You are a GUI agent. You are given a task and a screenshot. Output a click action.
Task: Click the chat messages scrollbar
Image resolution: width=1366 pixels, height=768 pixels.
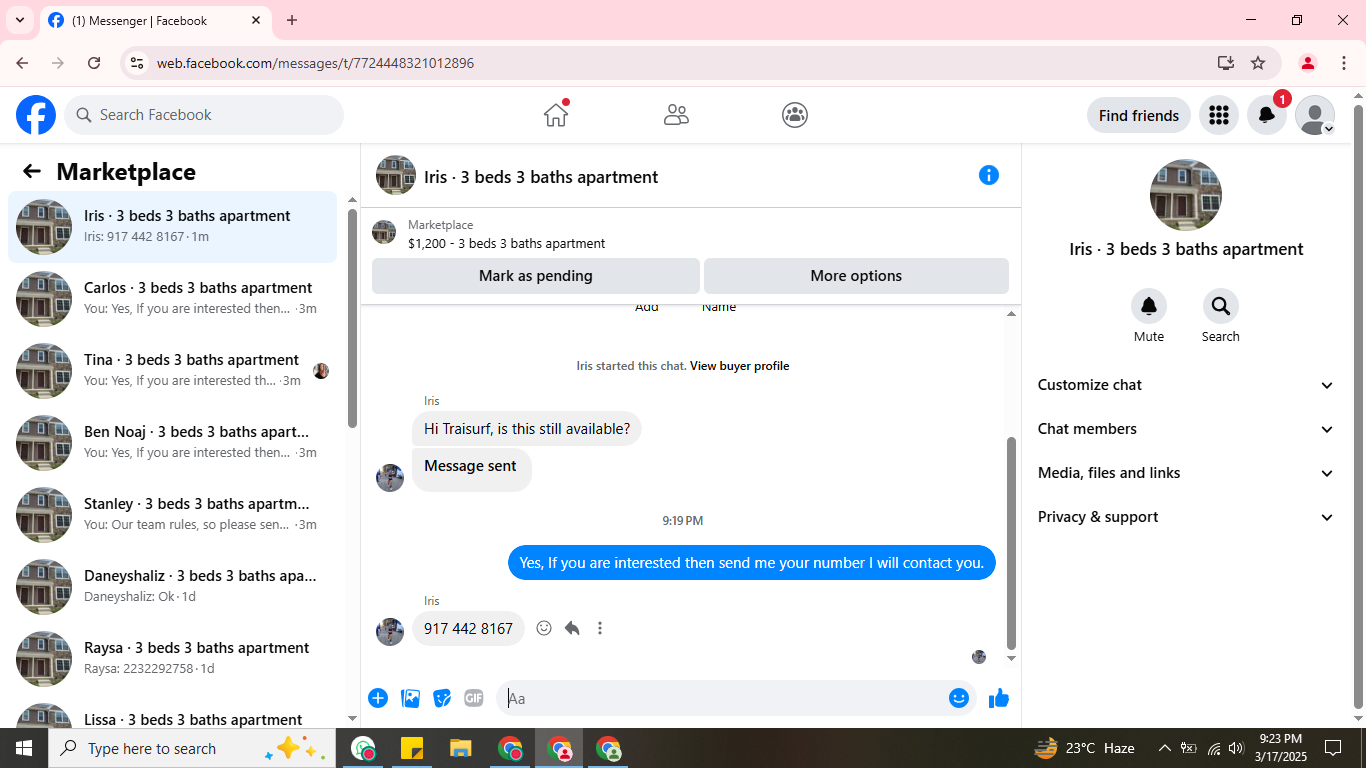[1011, 543]
